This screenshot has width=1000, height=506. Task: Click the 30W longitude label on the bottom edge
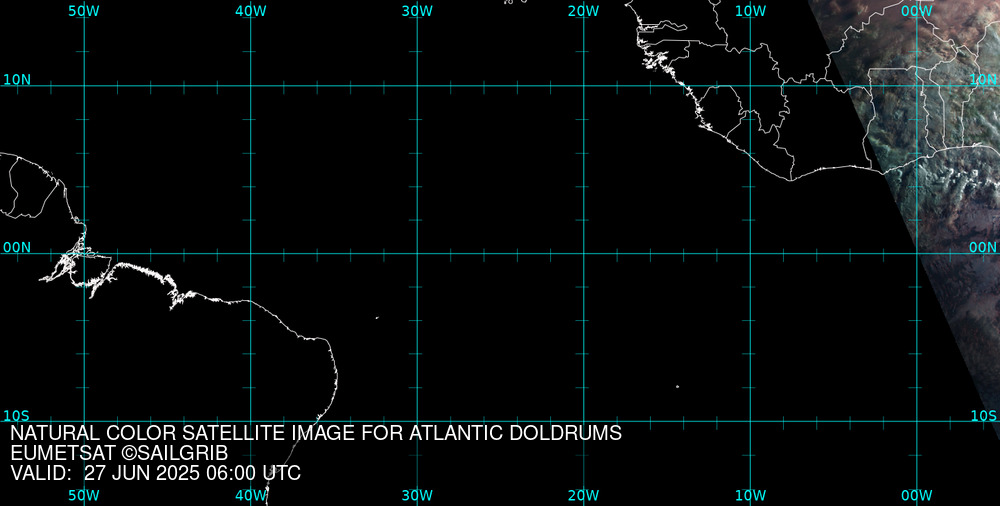417,496
